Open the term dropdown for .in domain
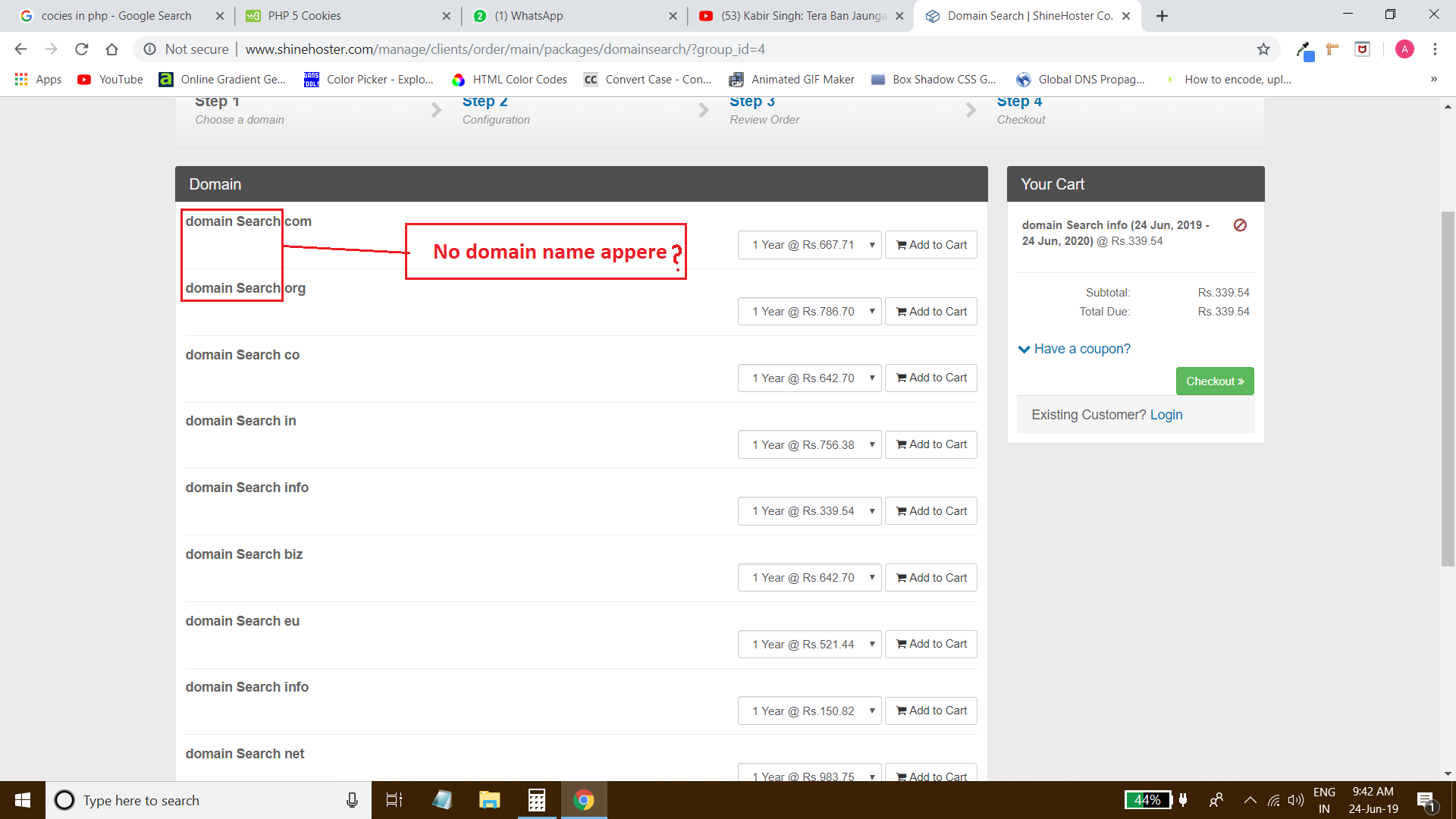1456x819 pixels. (809, 444)
